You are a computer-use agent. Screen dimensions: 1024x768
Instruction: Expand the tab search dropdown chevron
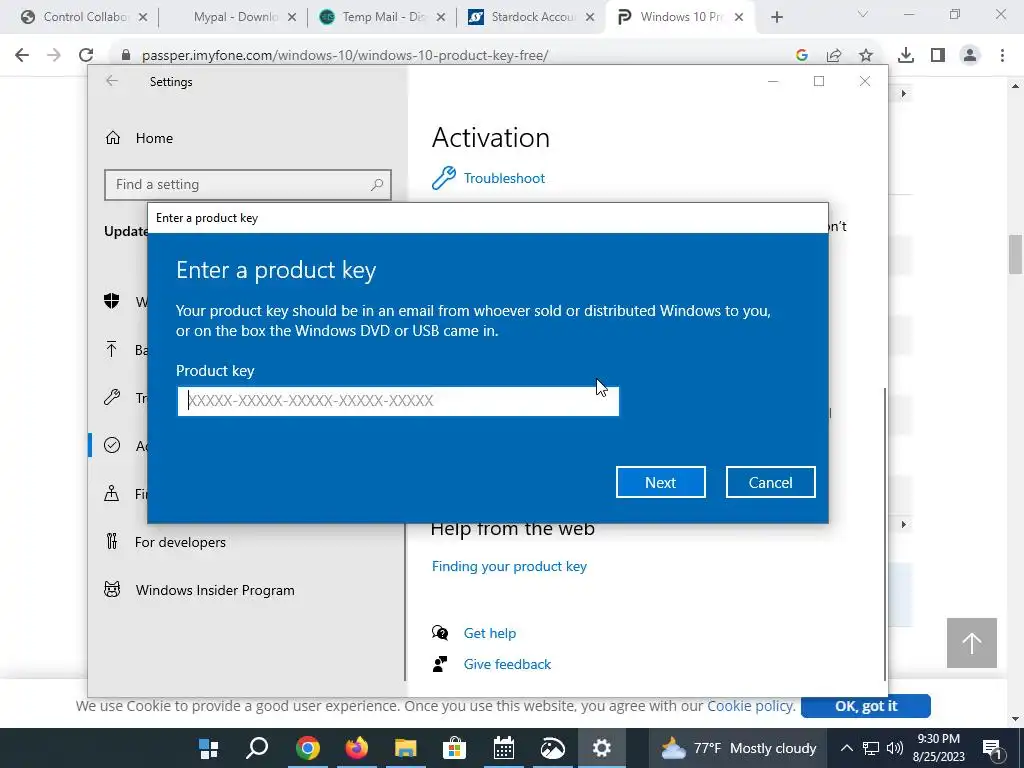tap(863, 14)
